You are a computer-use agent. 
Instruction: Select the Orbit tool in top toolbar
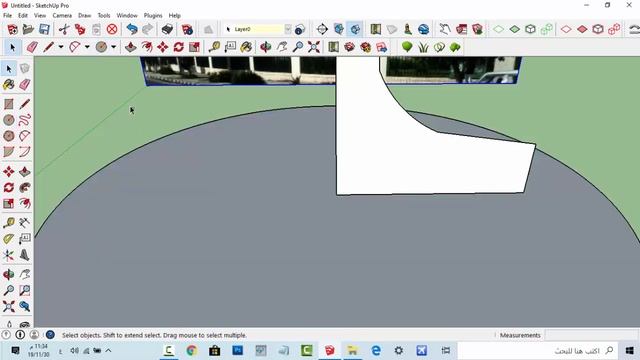266,47
